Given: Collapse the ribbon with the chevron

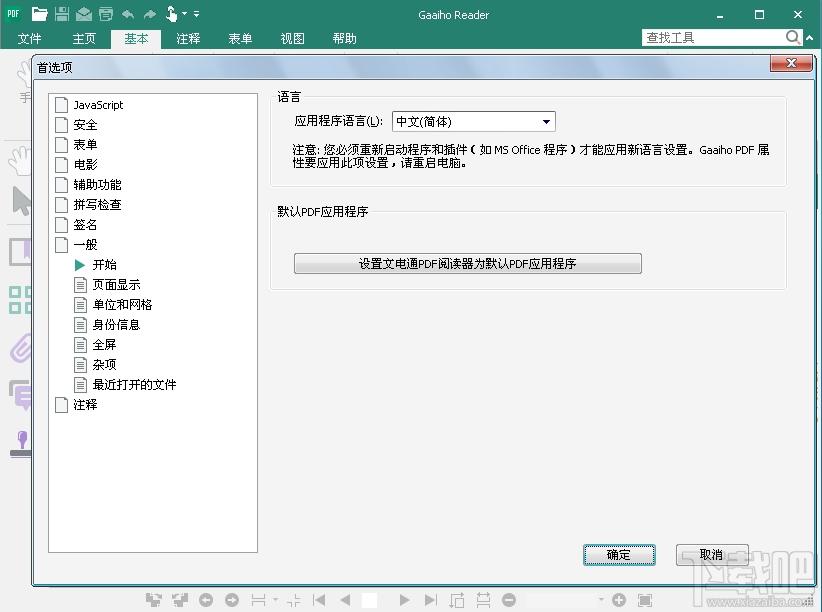Looking at the screenshot, I should click(809, 38).
